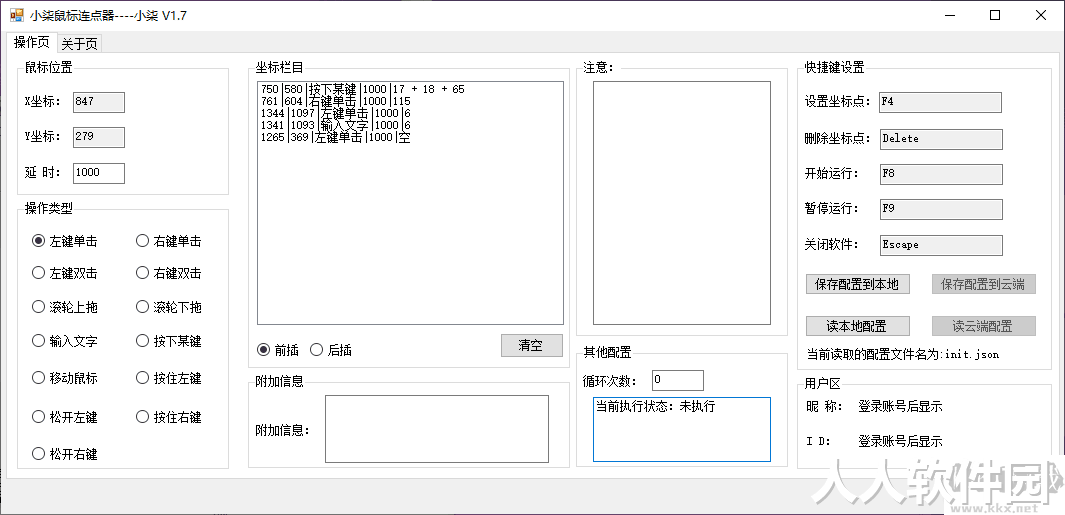This screenshot has width=1065, height=515.
Task: Choose the 按住右键 radio button
Action: [x=168, y=417]
